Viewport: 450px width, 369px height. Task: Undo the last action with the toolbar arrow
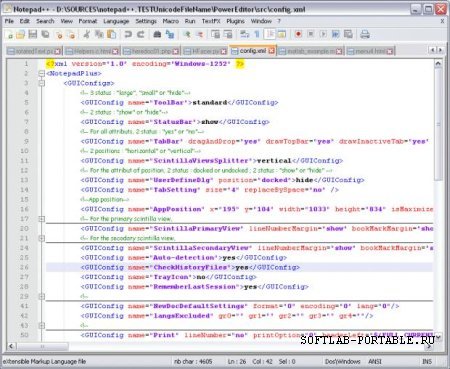coord(128,34)
